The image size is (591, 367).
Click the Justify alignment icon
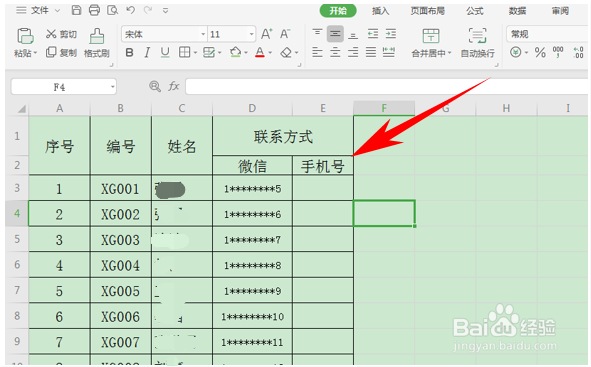pyautogui.click(x=371, y=52)
